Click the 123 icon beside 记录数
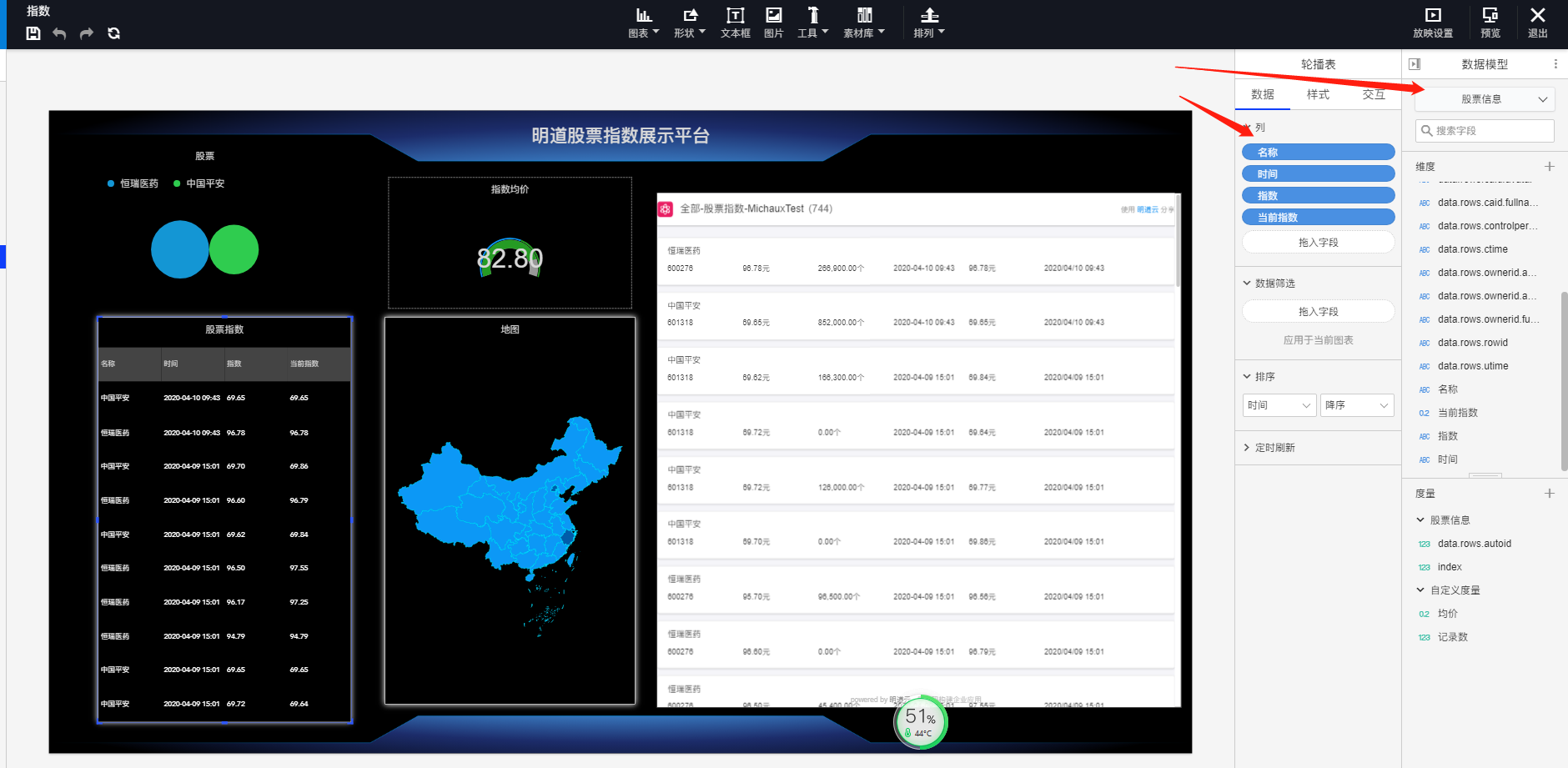 click(x=1425, y=637)
